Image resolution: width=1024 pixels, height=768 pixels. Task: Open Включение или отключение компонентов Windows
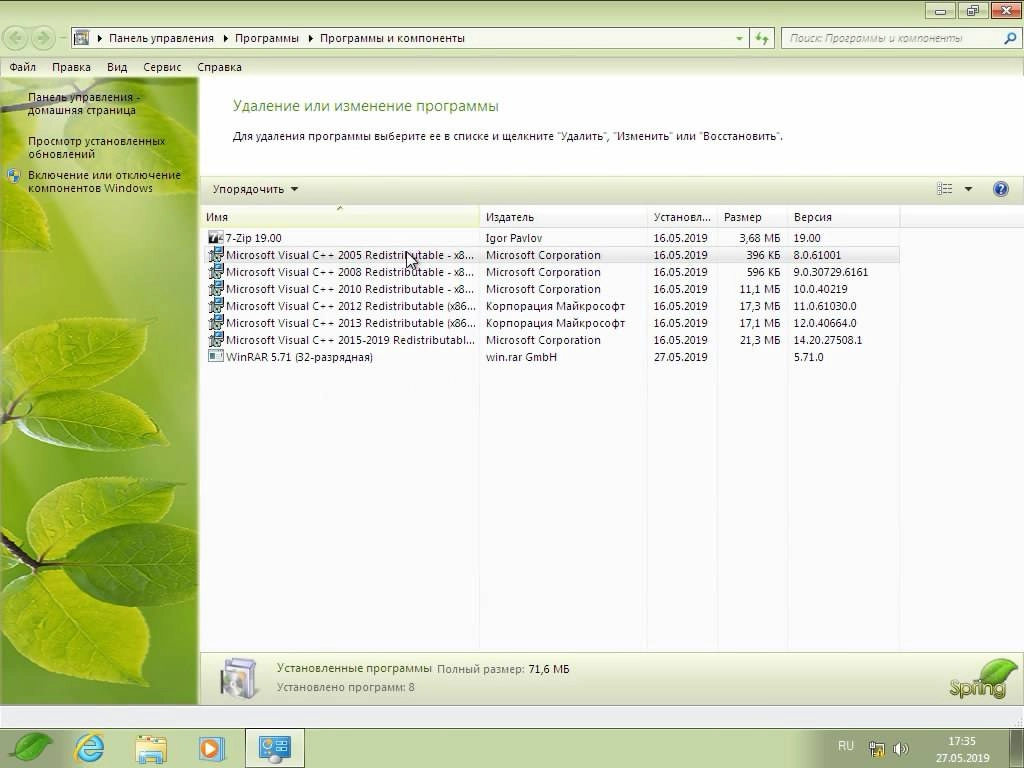(x=104, y=182)
